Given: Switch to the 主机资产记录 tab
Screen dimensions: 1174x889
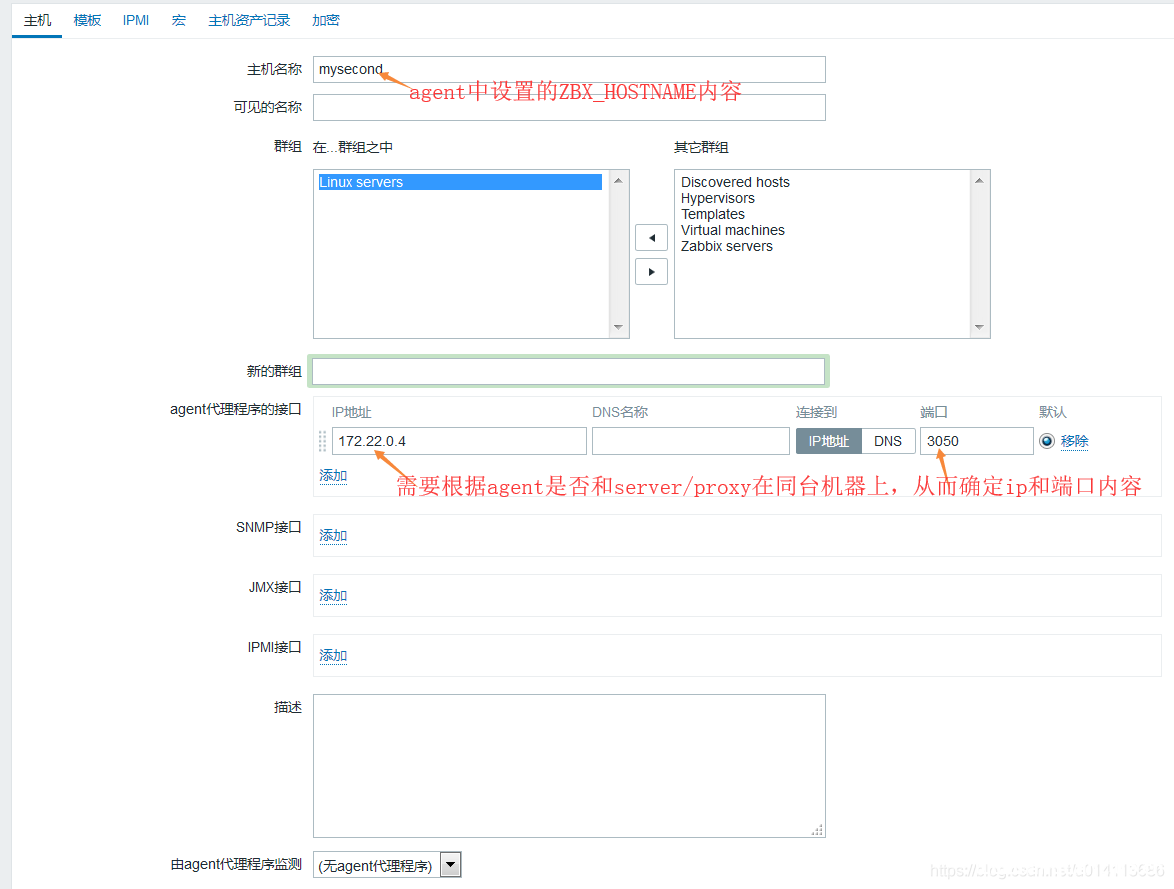Looking at the screenshot, I should tap(249, 19).
